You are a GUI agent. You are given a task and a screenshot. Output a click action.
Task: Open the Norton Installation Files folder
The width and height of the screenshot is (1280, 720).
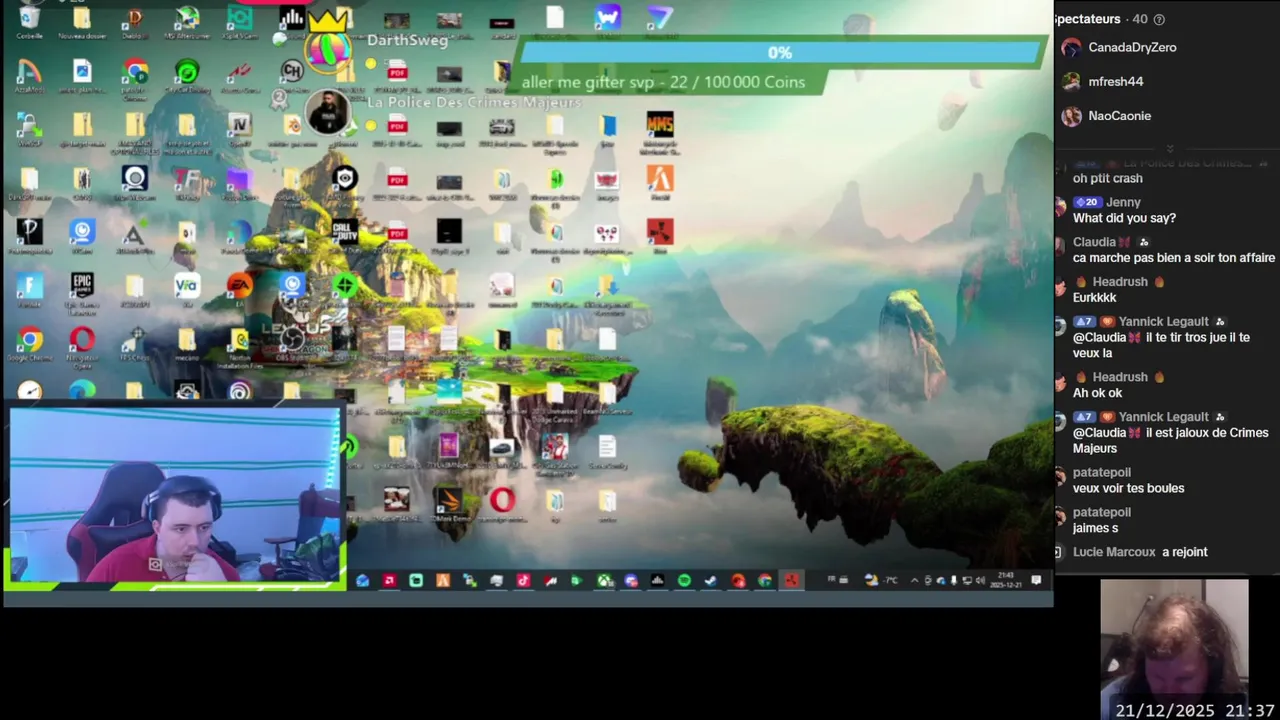pos(239,345)
